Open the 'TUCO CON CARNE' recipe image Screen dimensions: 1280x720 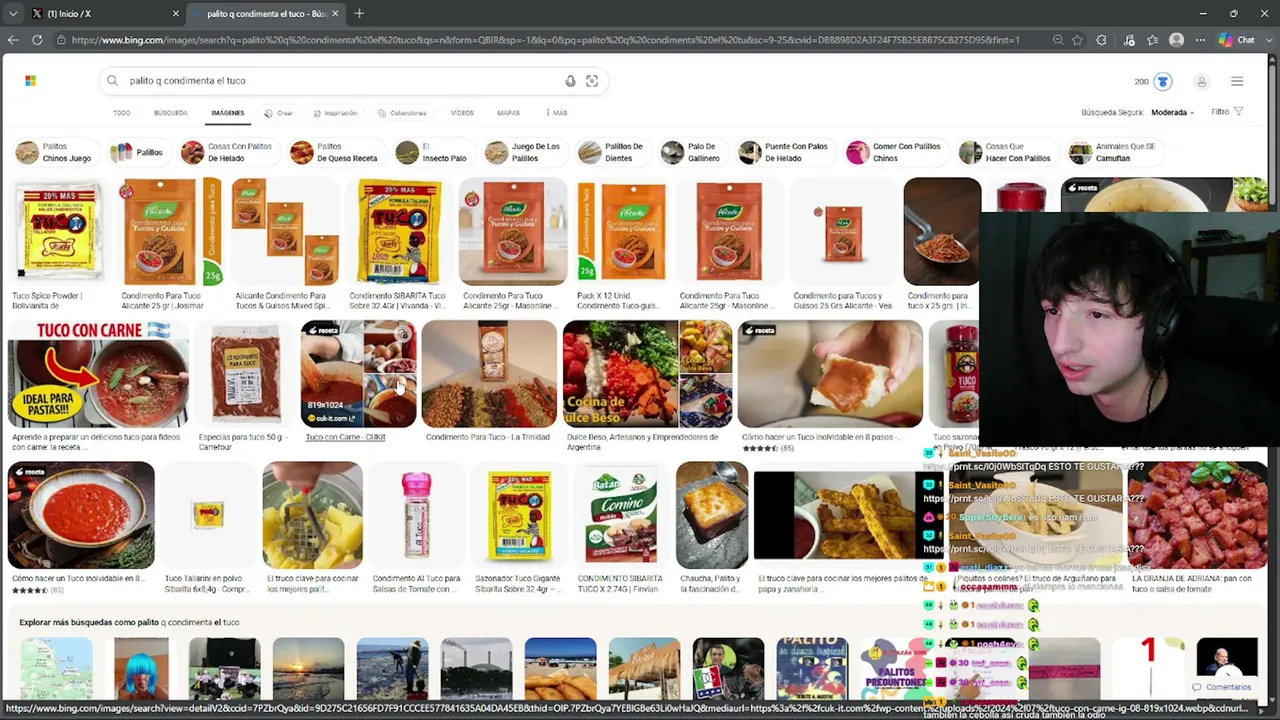pos(98,374)
